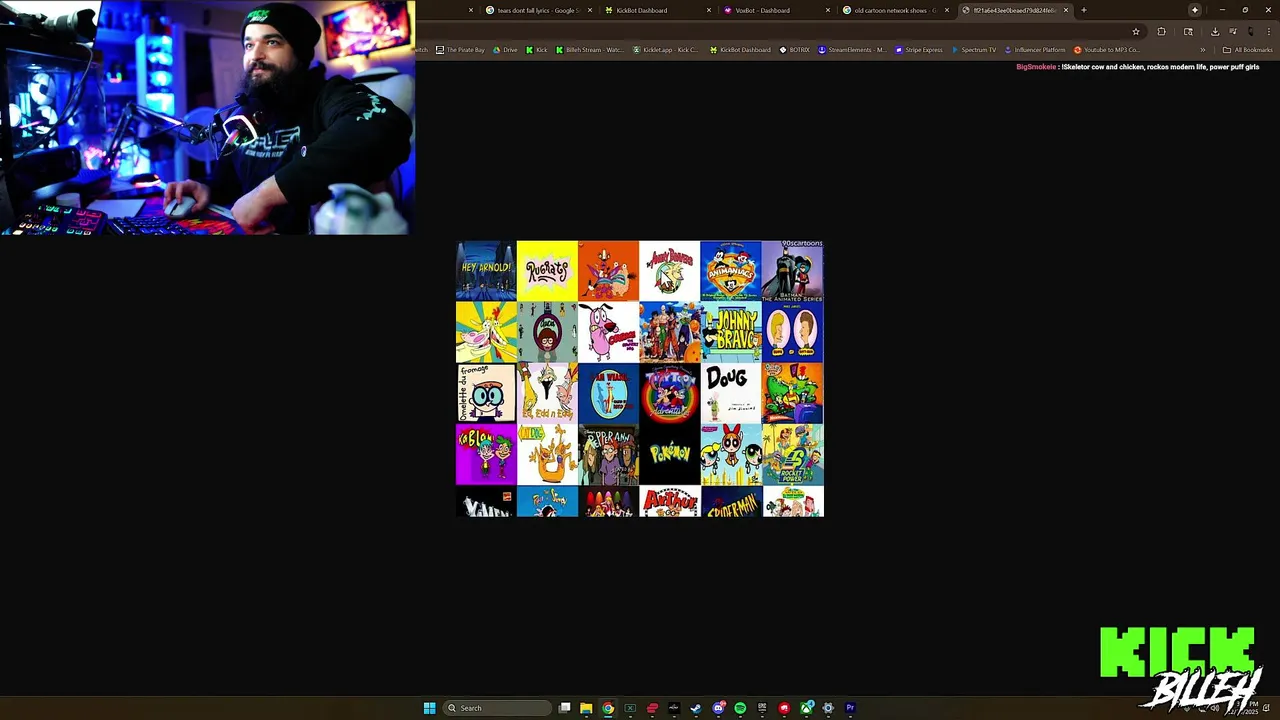
Task: Open the KickBot Dashboard bookmark
Action: [x=740, y=50]
